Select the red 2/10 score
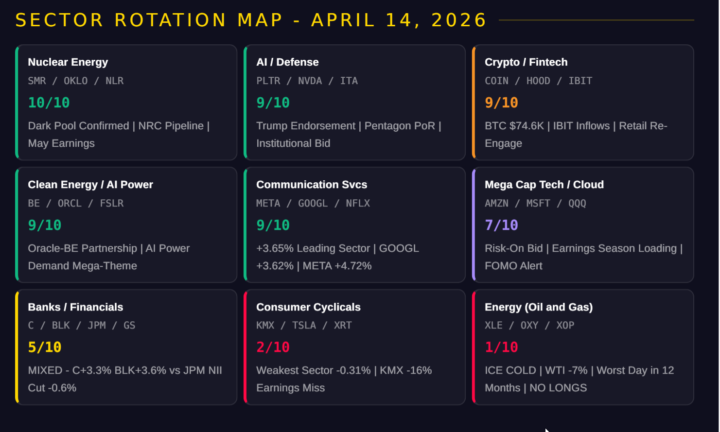Image resolution: width=720 pixels, height=432 pixels. pos(273,347)
